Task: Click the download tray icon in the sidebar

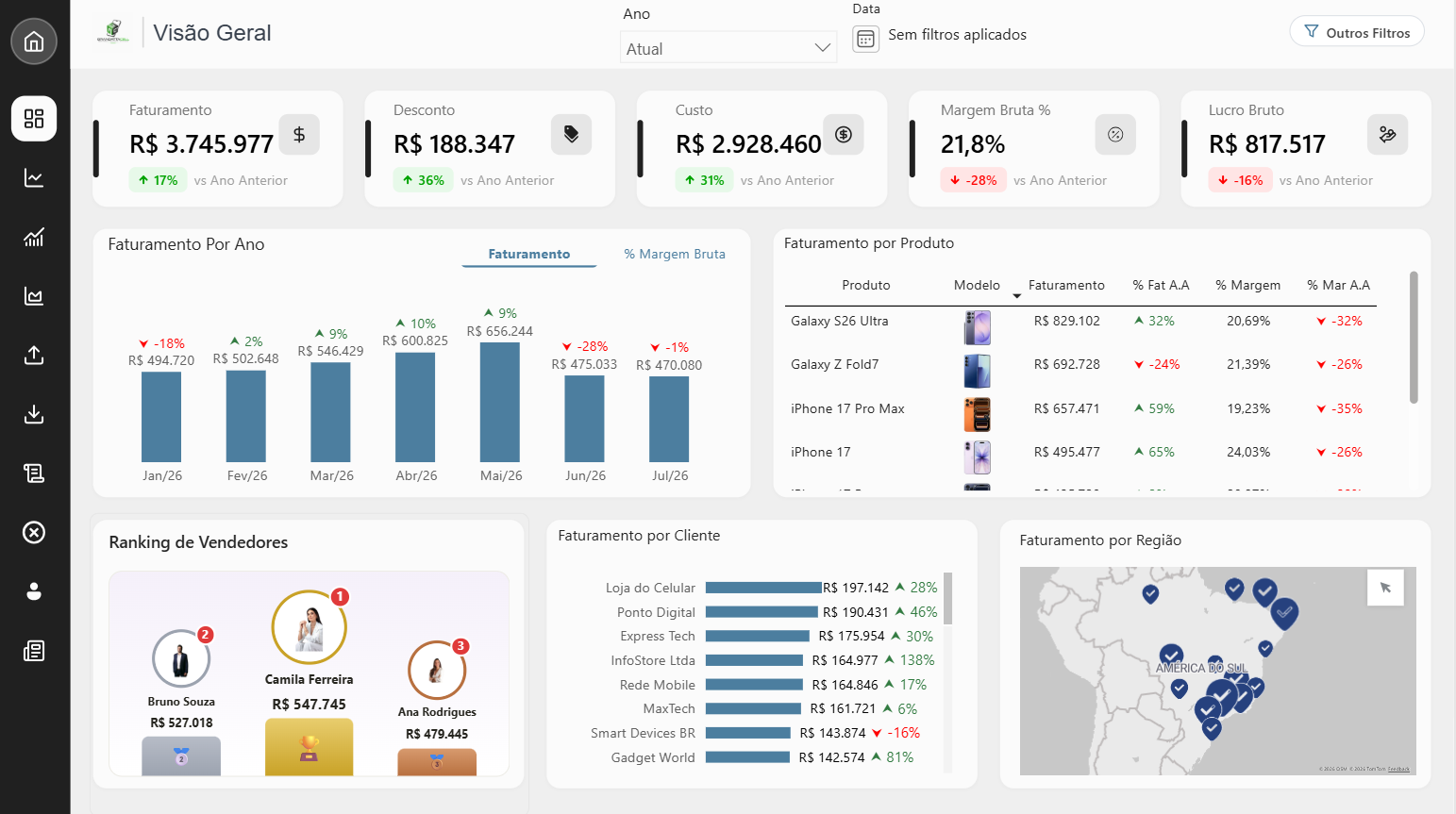Action: [34, 414]
